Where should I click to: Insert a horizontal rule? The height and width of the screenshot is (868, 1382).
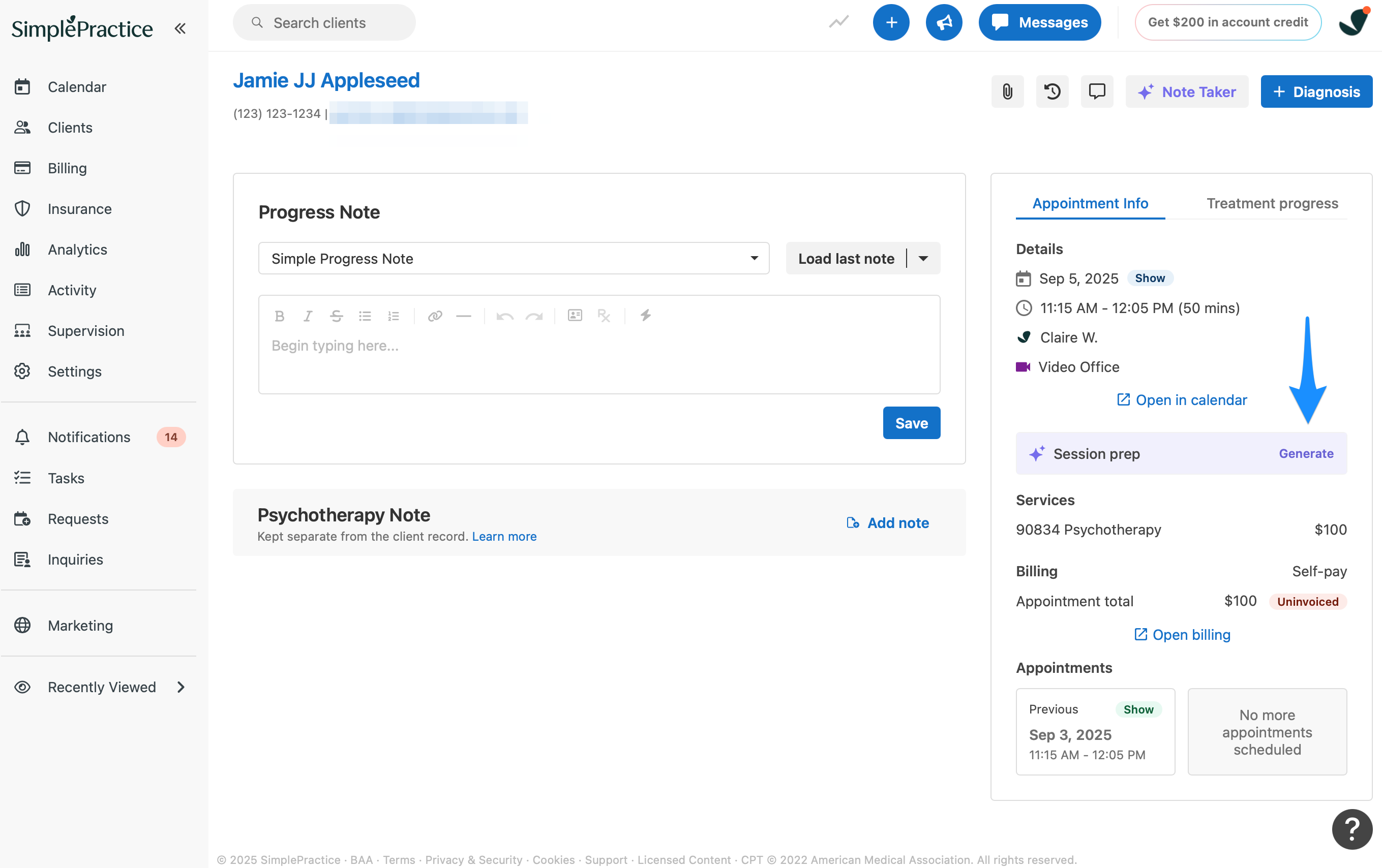[464, 316]
